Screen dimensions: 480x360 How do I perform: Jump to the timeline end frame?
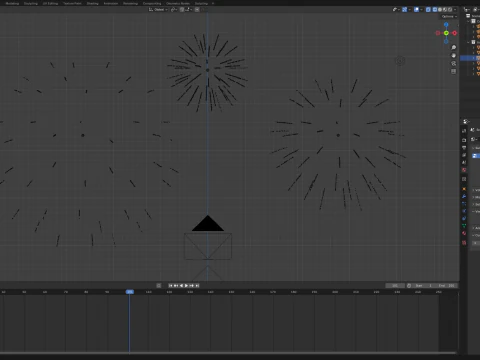(x=197, y=286)
